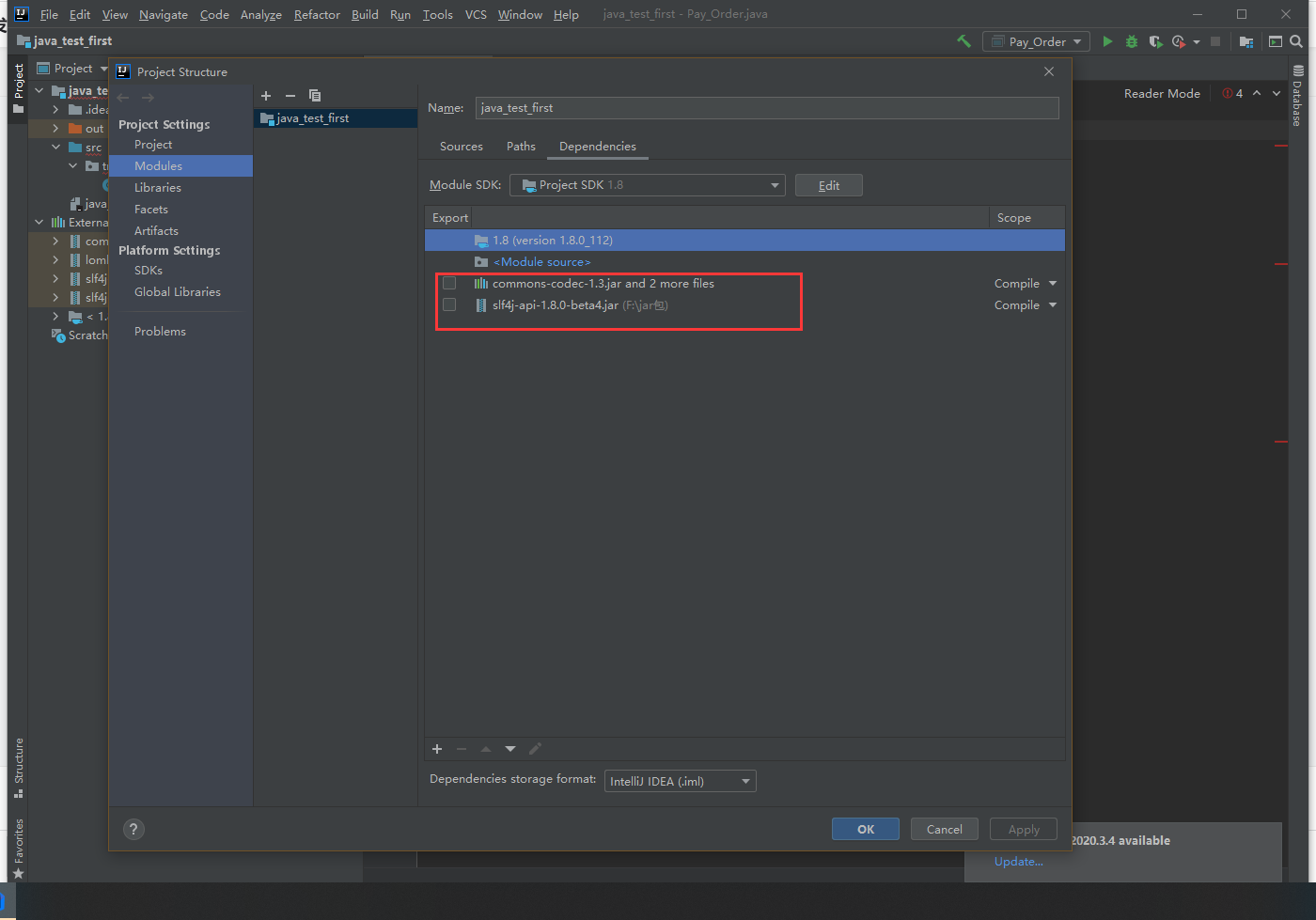Open the VCS menu
Image resolution: width=1316 pixels, height=920 pixels.
(x=476, y=14)
